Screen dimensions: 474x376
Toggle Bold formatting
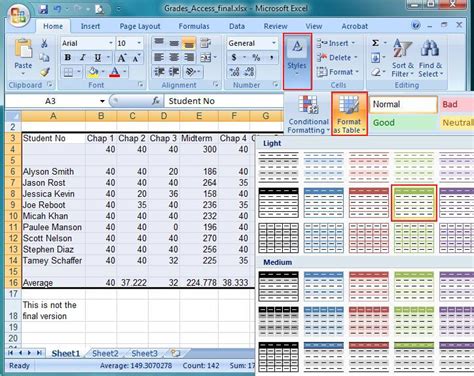point(68,58)
